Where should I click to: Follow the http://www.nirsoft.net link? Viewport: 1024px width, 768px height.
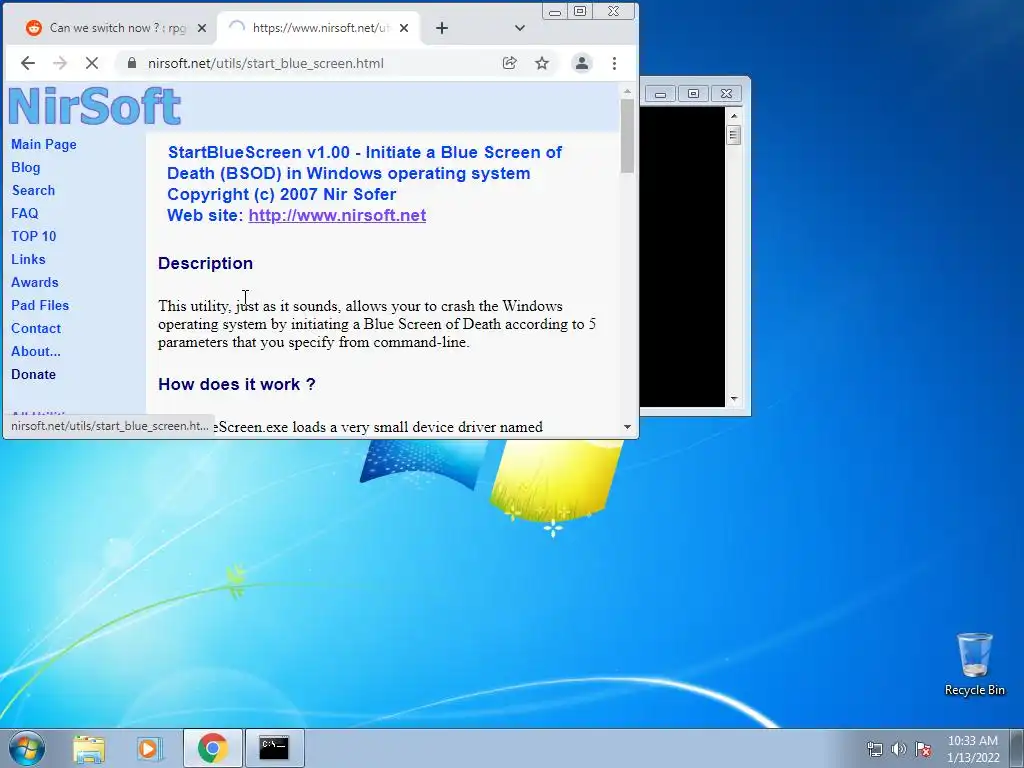coord(337,216)
